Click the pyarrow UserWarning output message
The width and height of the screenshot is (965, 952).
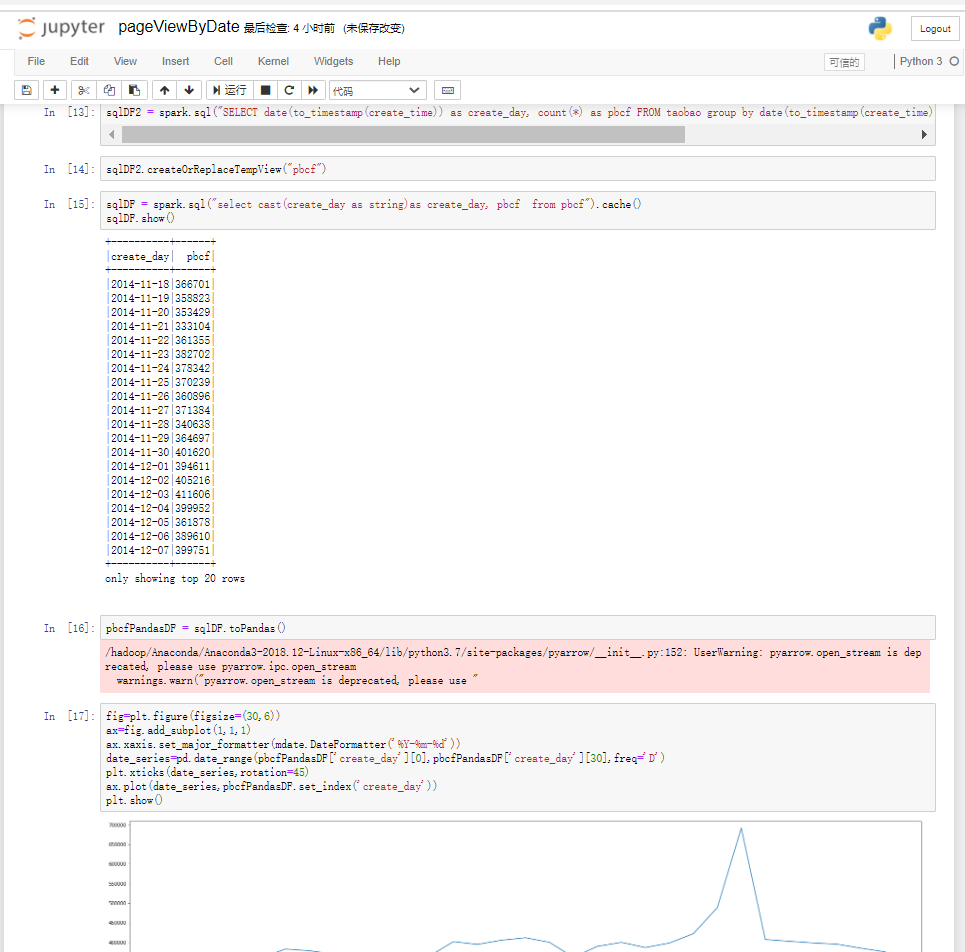pyautogui.click(x=515, y=666)
